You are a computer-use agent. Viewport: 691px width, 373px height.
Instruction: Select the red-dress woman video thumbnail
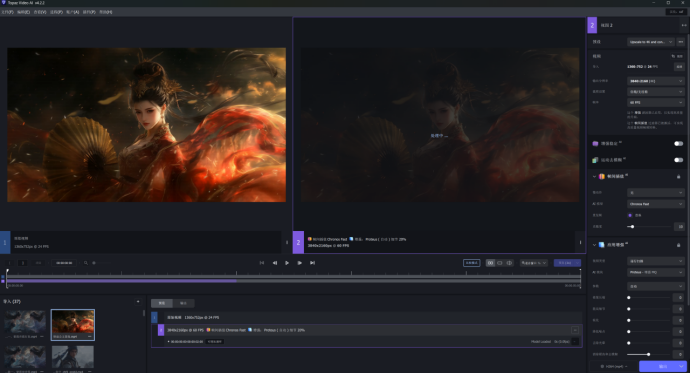(73, 325)
